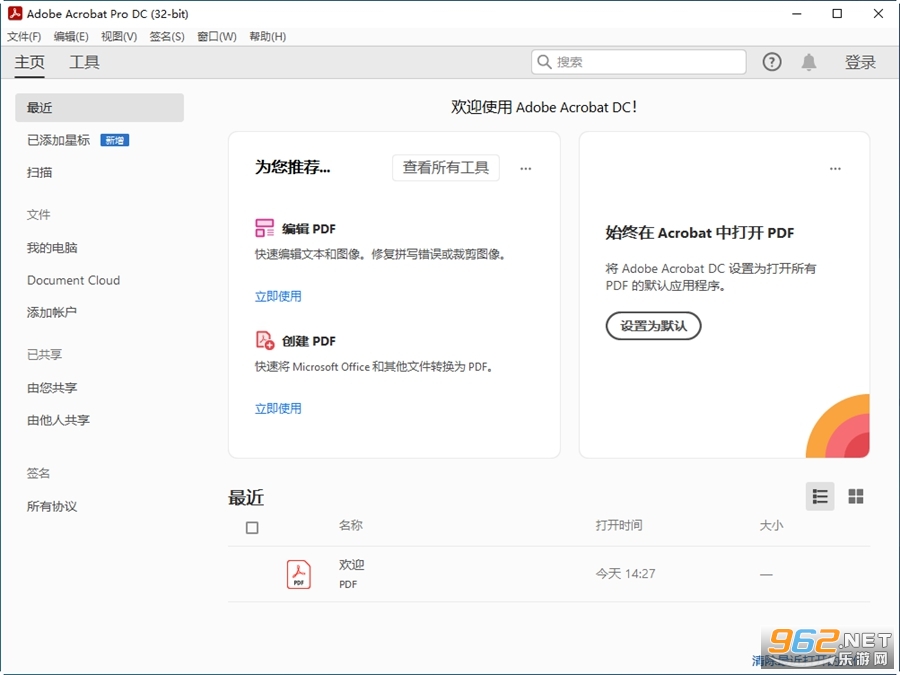Click in the 搜索 search field
This screenshot has width=900, height=675.
tap(638, 62)
